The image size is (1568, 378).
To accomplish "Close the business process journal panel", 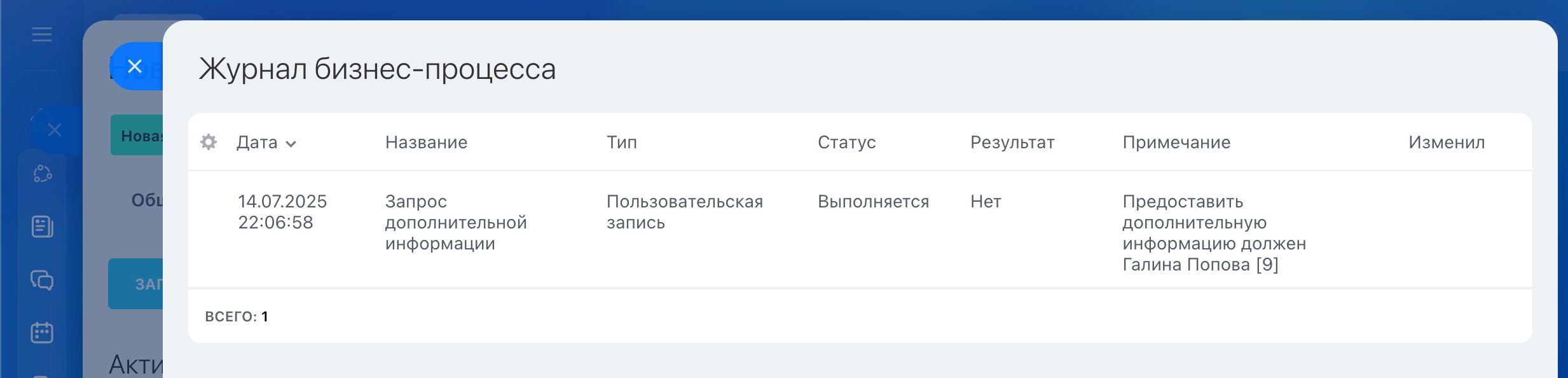I will click(135, 66).
